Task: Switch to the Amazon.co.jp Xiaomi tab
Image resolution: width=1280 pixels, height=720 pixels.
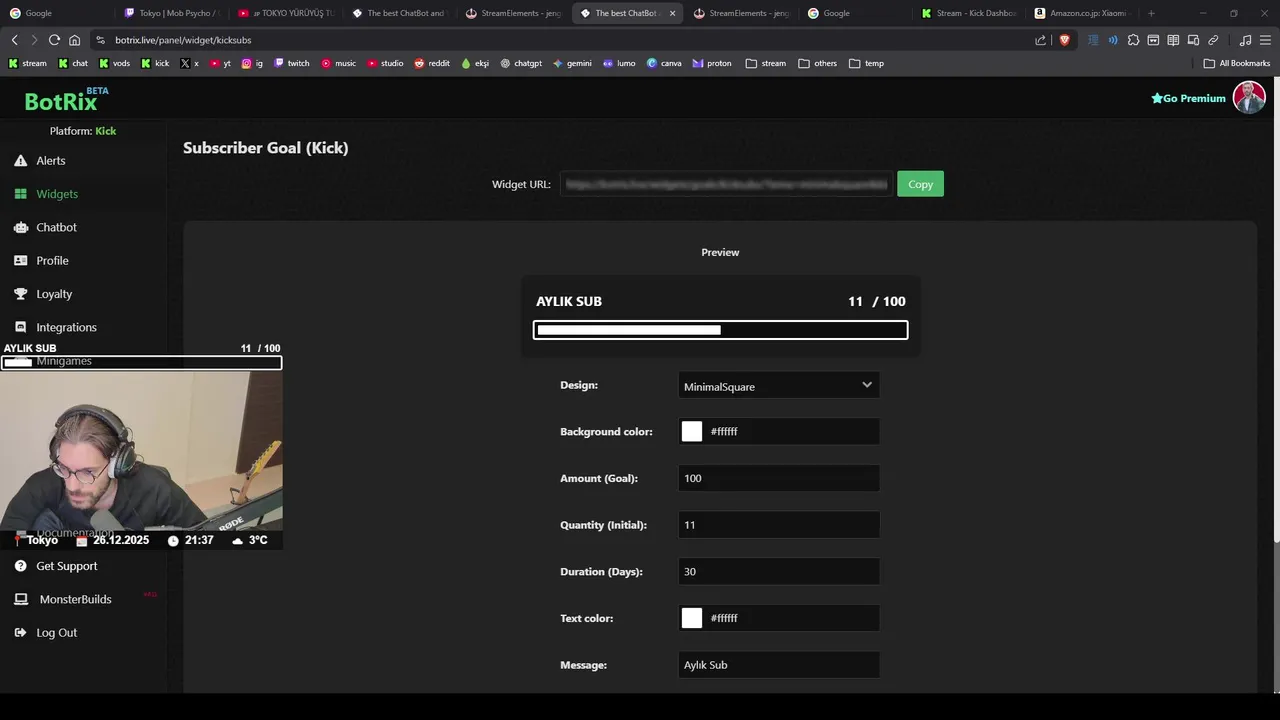Action: pos(1082,13)
